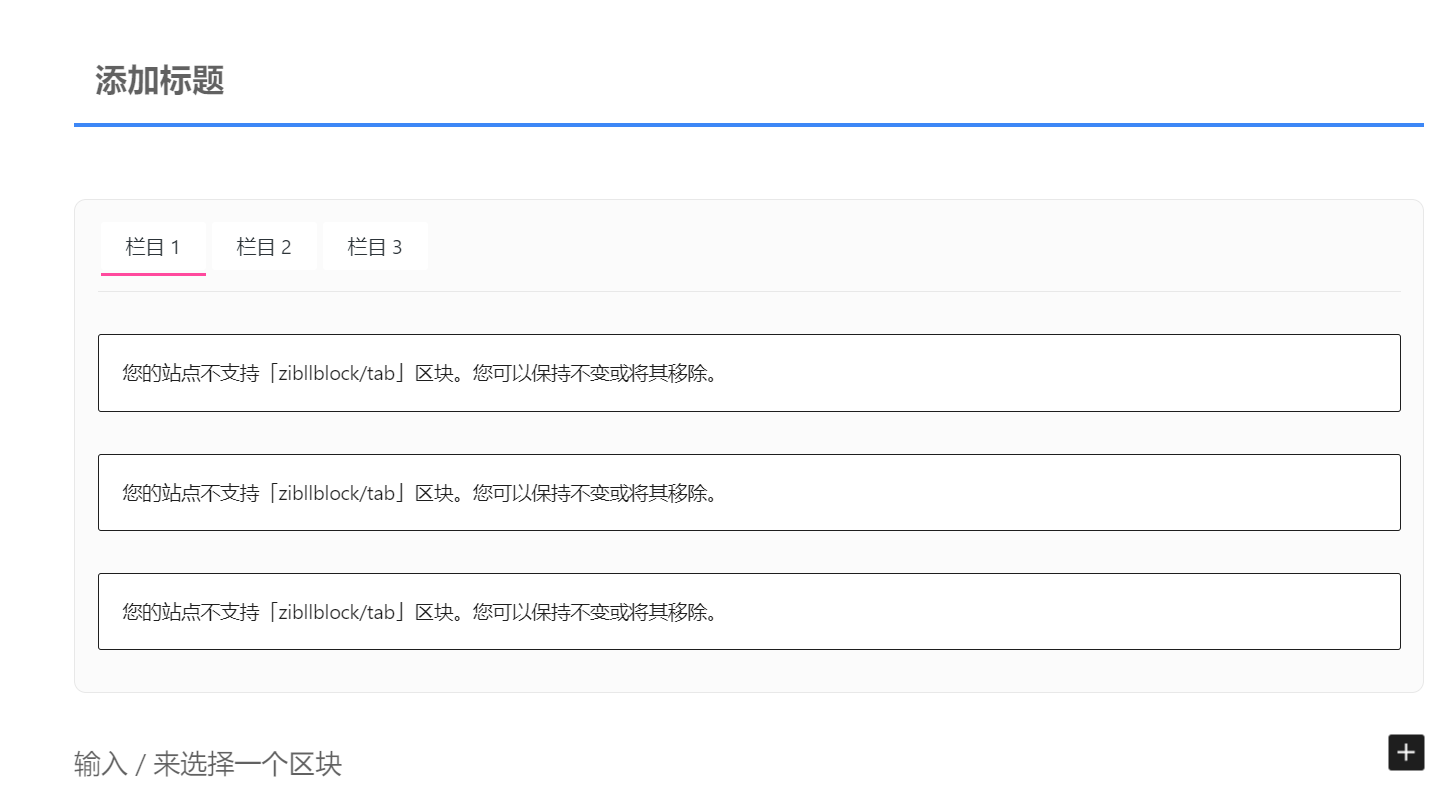Viewport: 1454px width, 792px height.
Task: Open the block picker via the black plus button
Action: (1405, 752)
